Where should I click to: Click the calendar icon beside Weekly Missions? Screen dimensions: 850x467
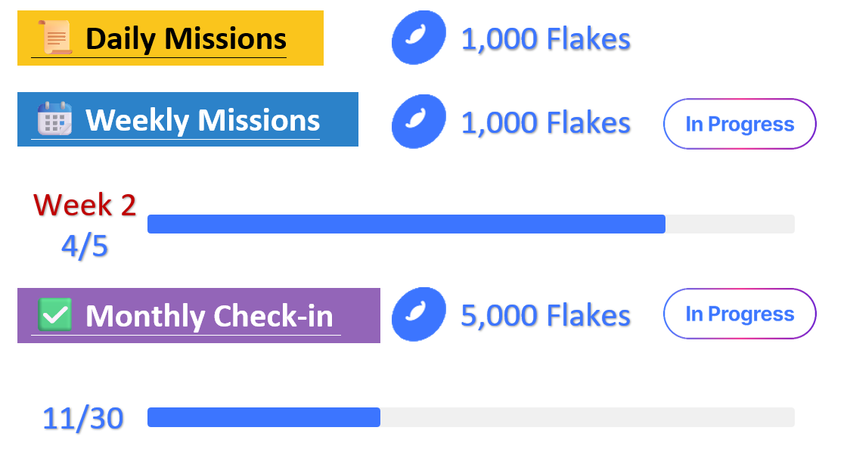pyautogui.click(x=54, y=120)
